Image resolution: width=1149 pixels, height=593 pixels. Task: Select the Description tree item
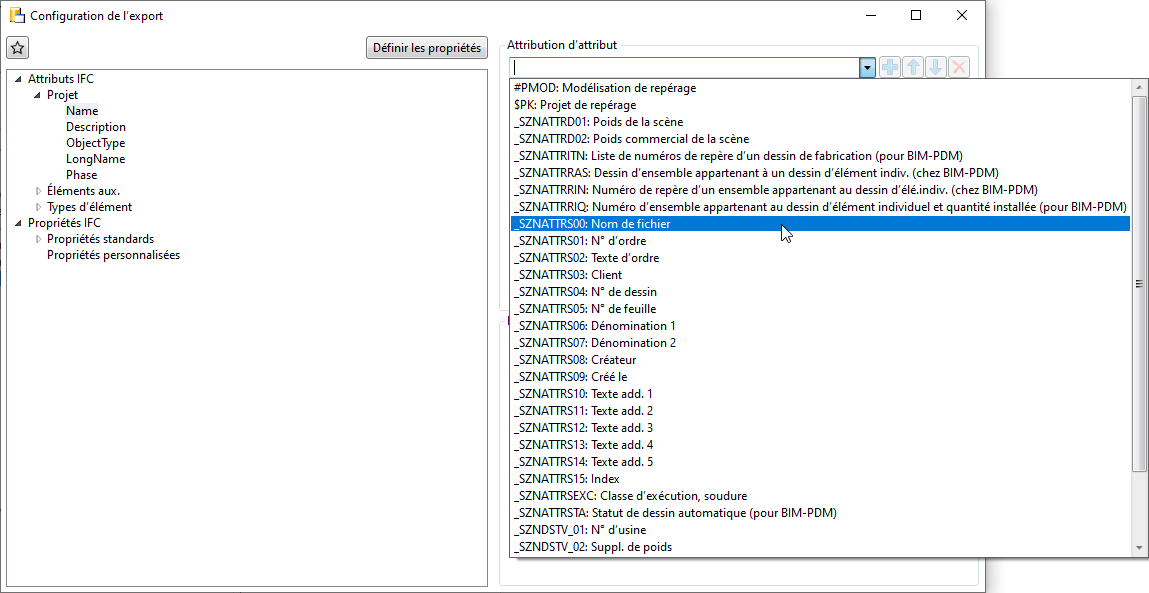tap(96, 127)
